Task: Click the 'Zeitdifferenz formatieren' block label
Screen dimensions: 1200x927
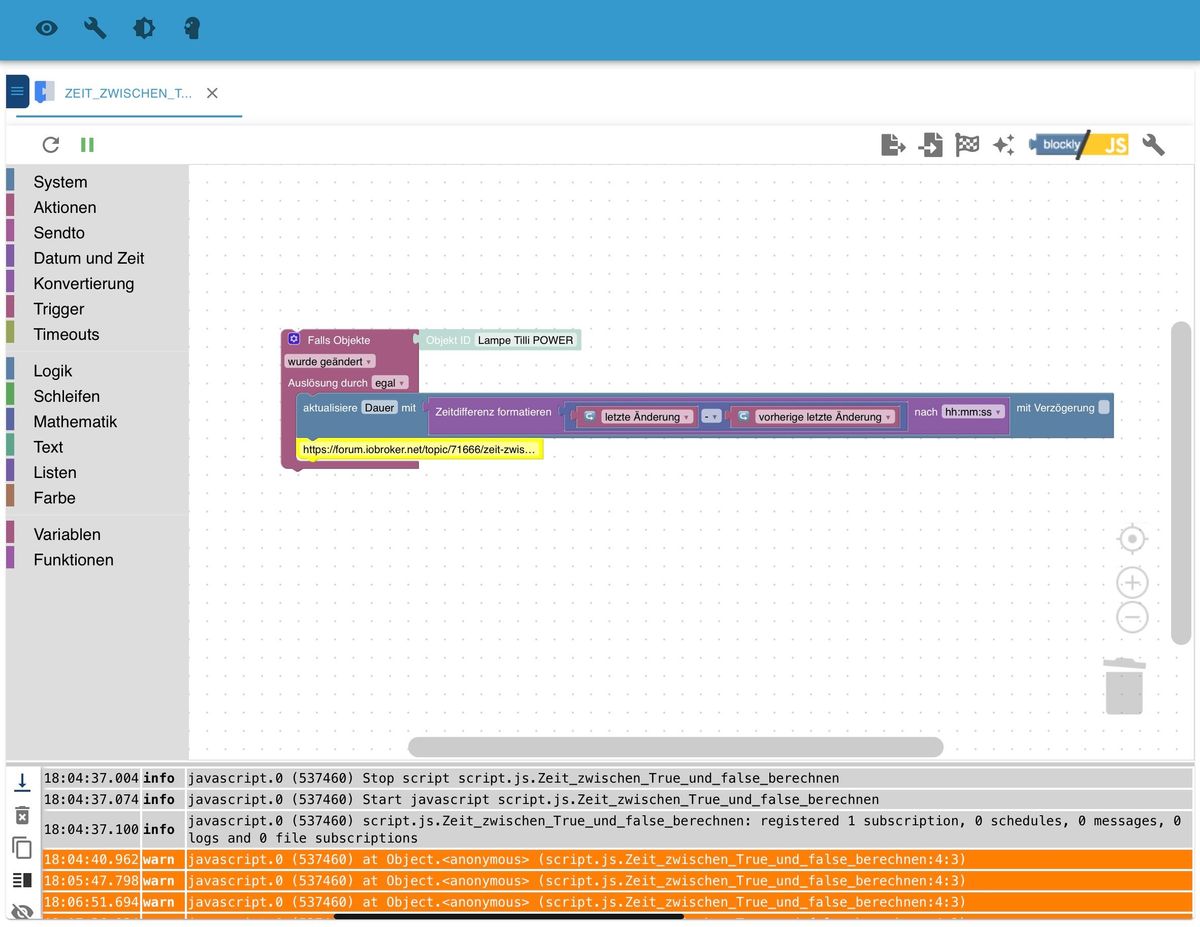Action: [493, 412]
